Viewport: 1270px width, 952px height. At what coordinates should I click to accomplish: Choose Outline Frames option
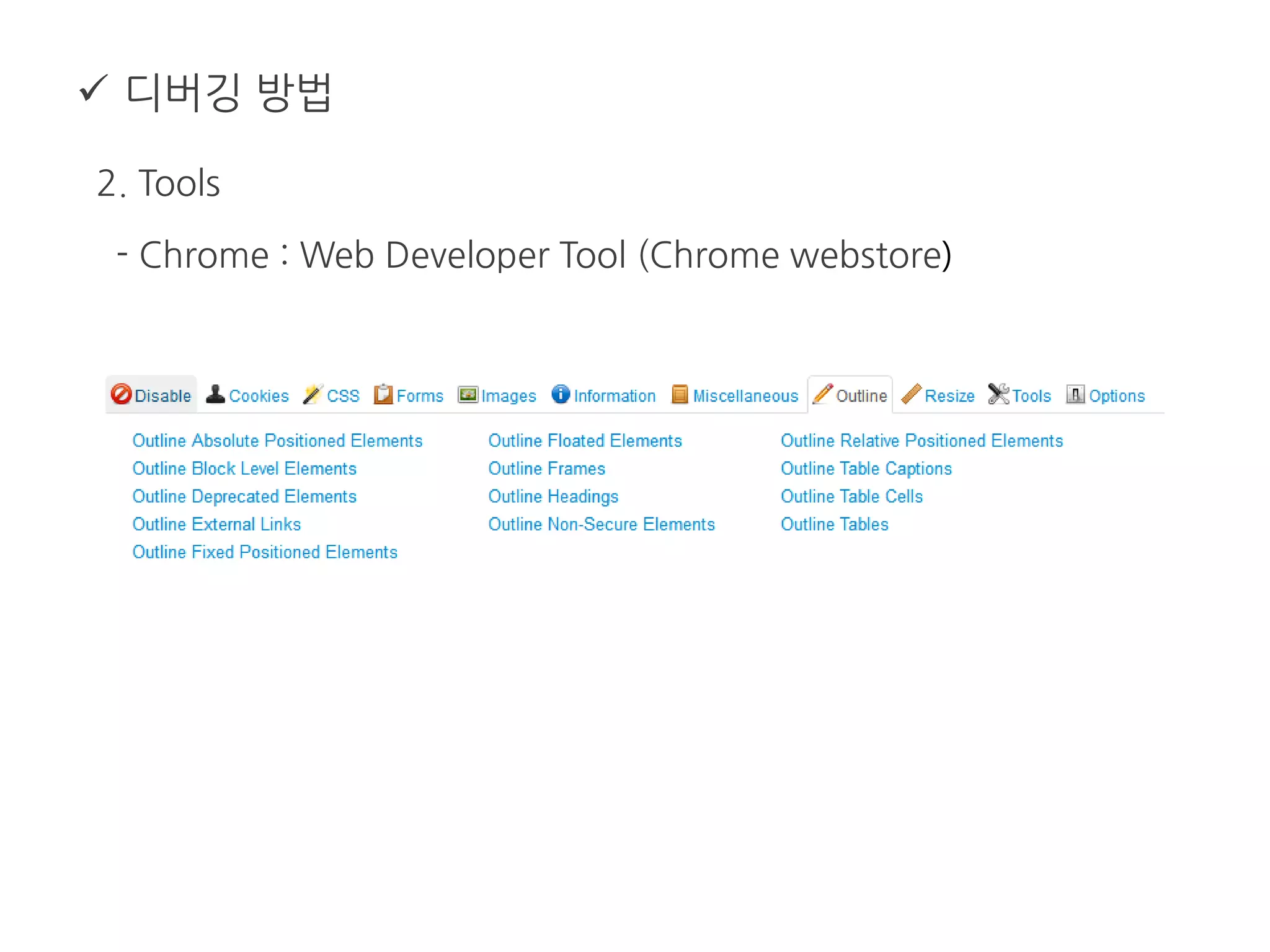547,469
